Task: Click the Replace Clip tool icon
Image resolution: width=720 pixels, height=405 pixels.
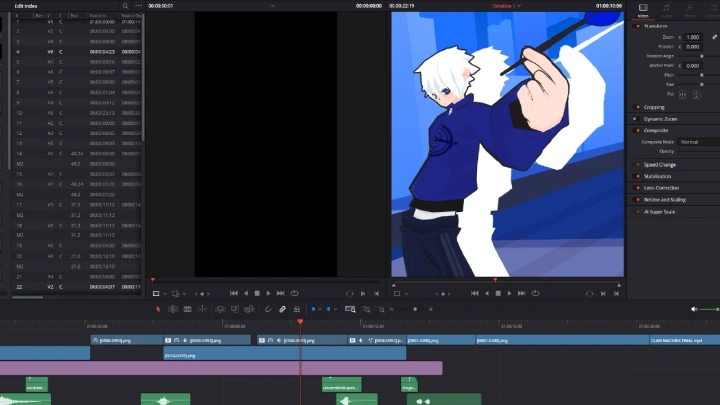Action: click(249, 309)
